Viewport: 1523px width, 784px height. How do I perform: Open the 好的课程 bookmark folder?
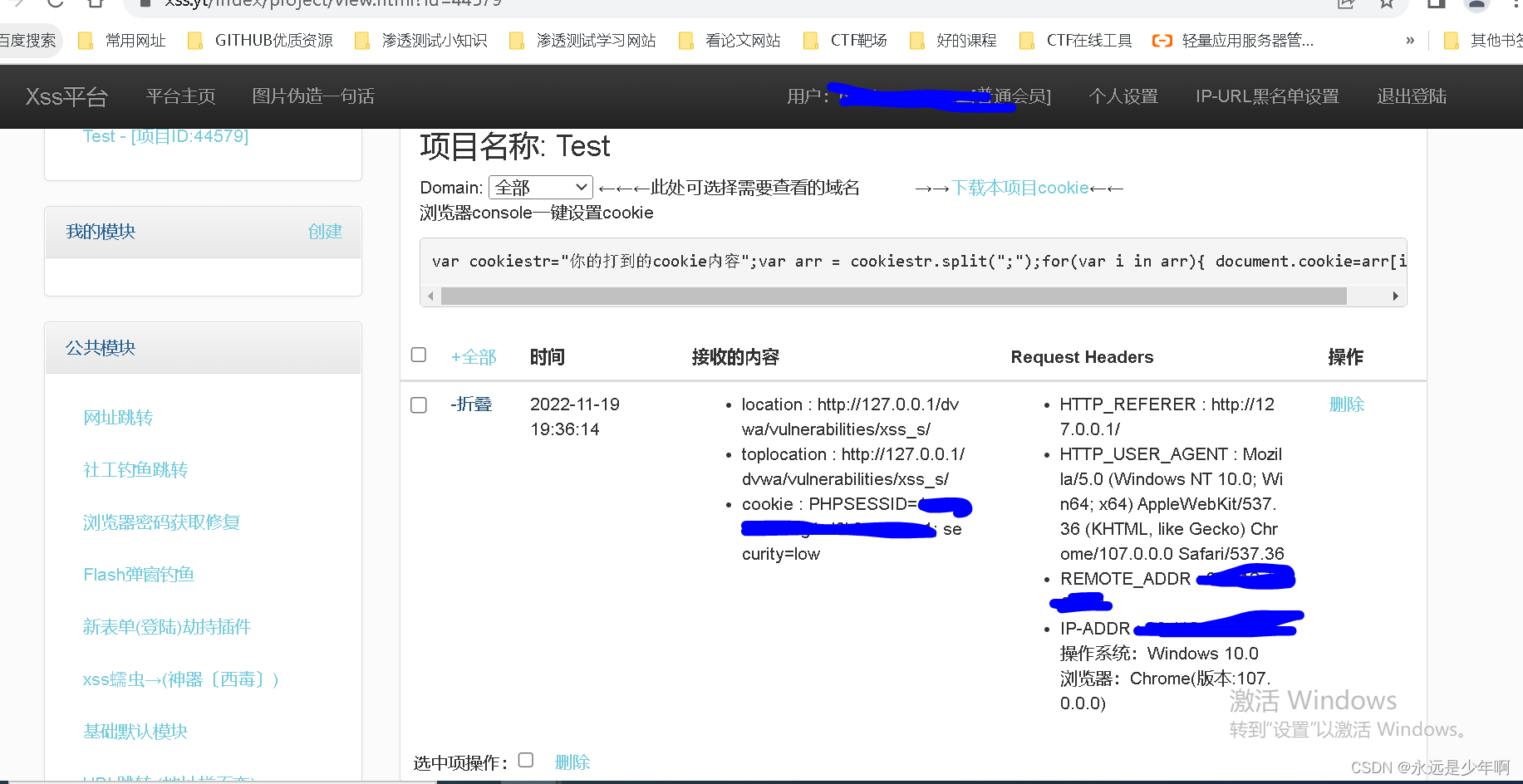pyautogui.click(x=952, y=41)
